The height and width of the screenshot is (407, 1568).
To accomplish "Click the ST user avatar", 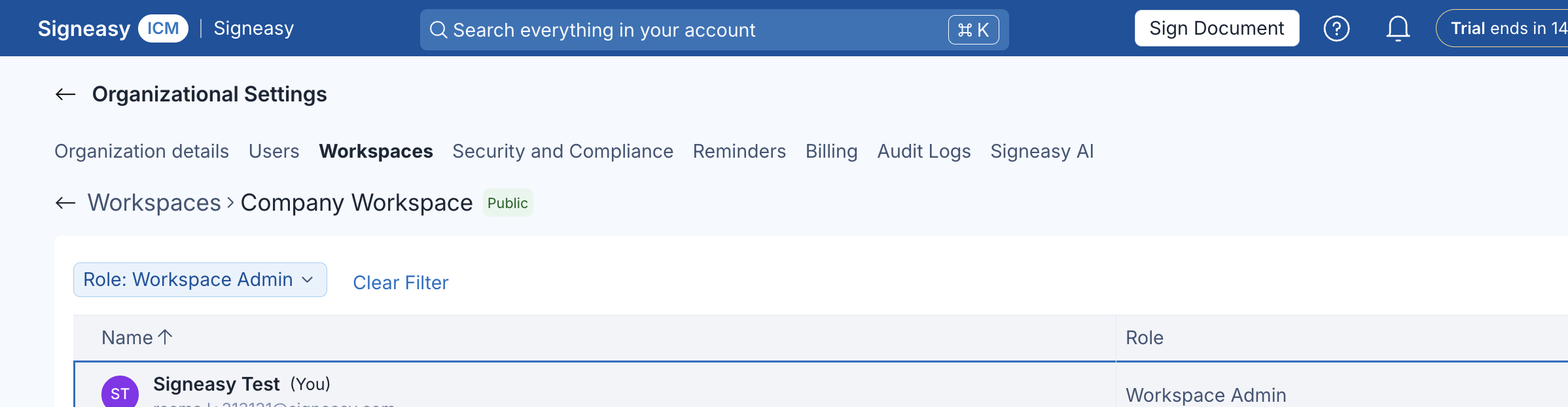I will pos(120,393).
